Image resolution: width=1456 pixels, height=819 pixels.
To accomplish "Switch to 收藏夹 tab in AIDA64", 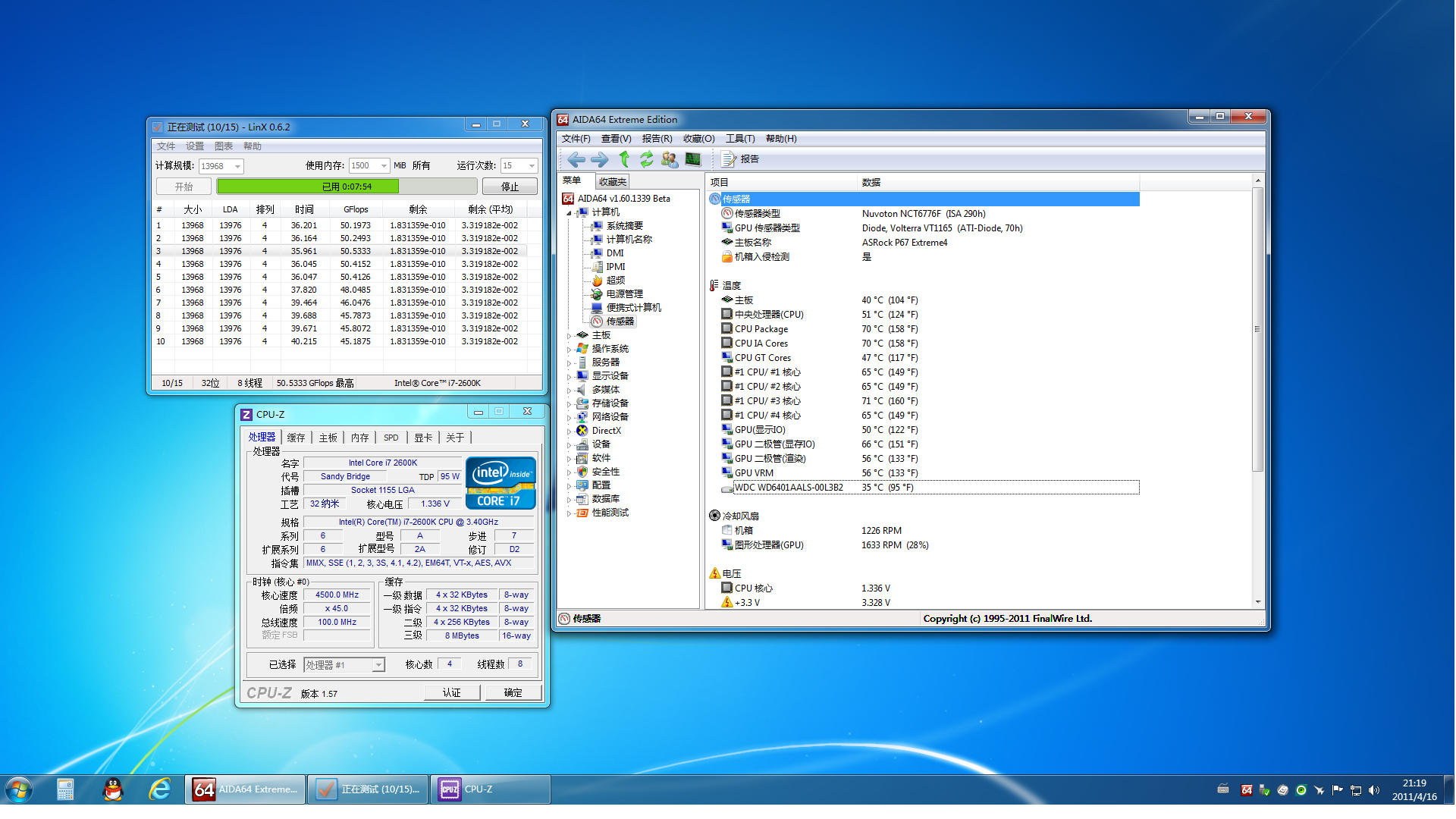I will (x=612, y=182).
